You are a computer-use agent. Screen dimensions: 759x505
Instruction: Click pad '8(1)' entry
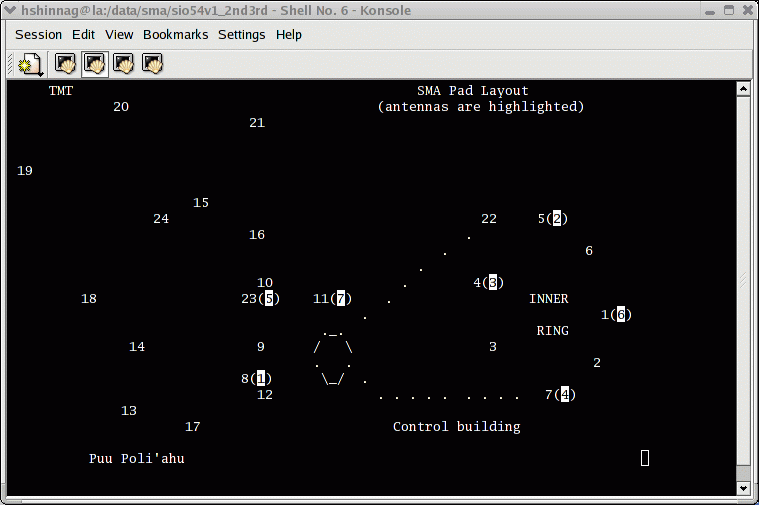257,379
